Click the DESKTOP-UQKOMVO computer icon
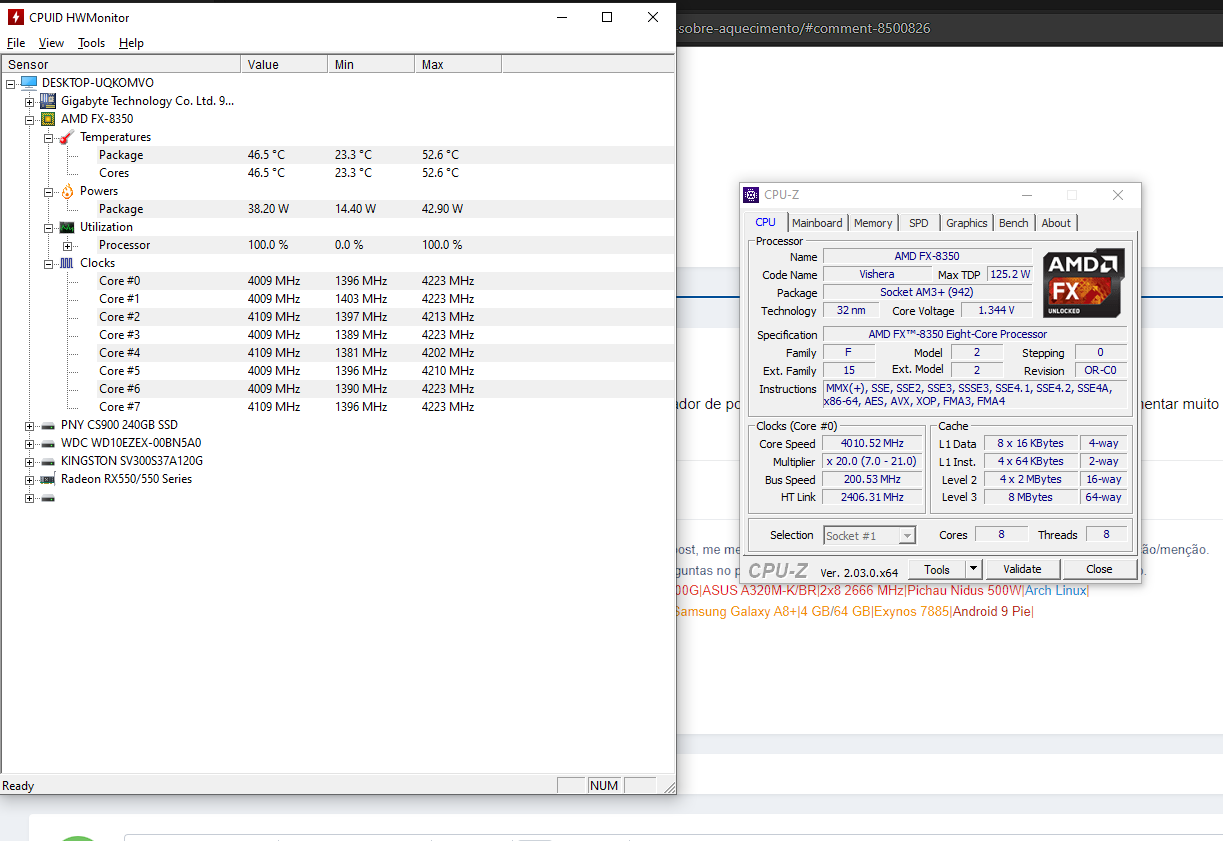 tap(29, 82)
